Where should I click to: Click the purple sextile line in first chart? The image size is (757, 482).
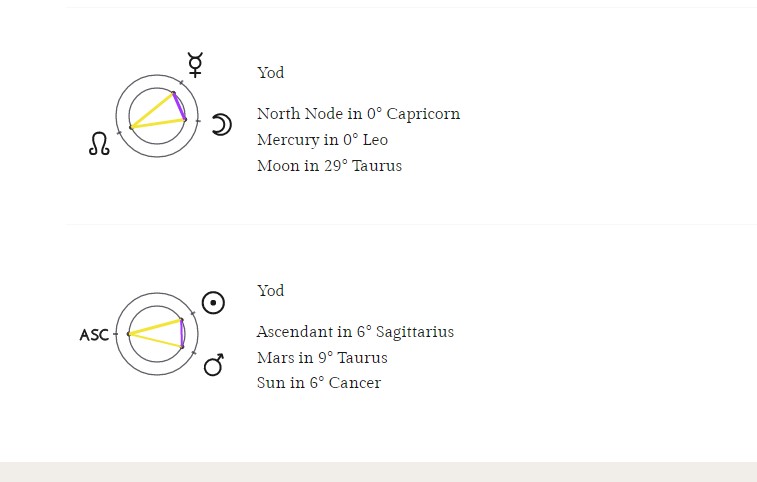click(179, 106)
